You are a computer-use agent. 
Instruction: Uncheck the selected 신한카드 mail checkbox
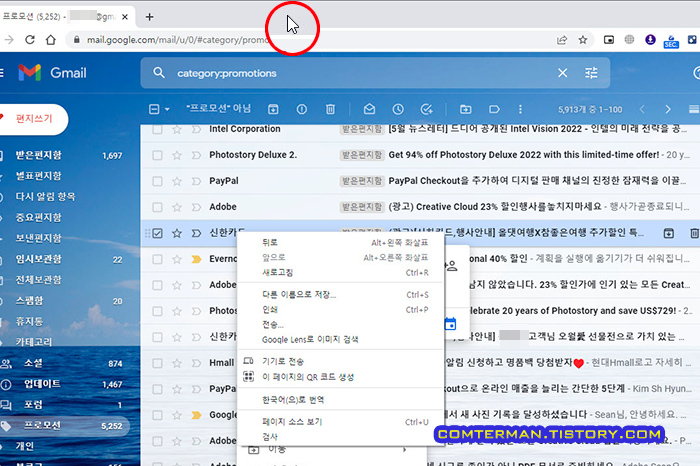click(x=157, y=233)
